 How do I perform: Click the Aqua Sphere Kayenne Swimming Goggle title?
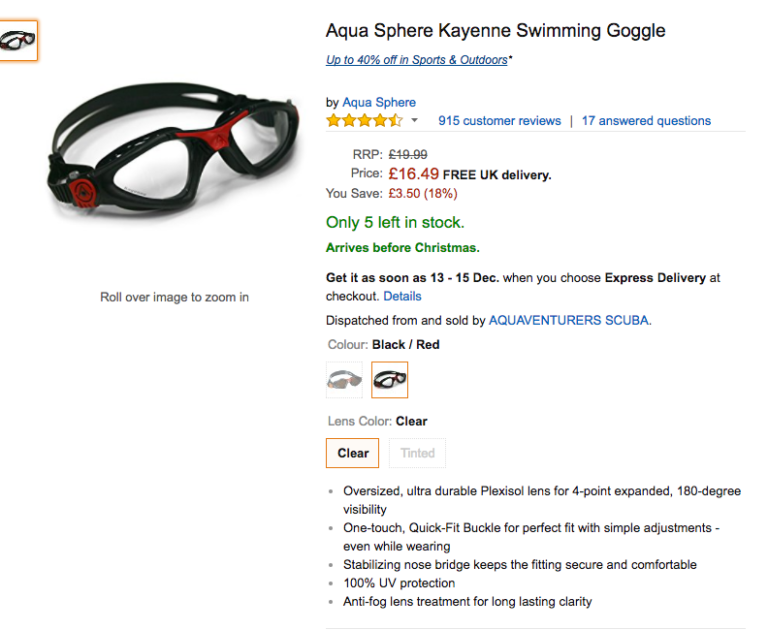(495, 30)
